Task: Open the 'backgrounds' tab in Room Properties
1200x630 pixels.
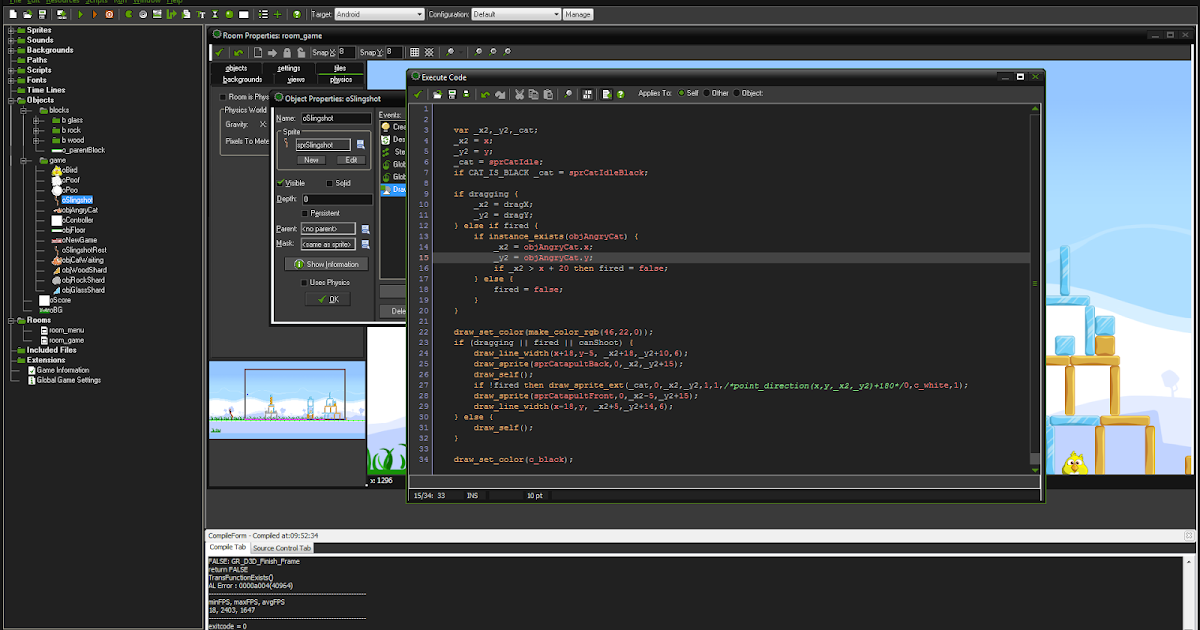Action: 243,79
